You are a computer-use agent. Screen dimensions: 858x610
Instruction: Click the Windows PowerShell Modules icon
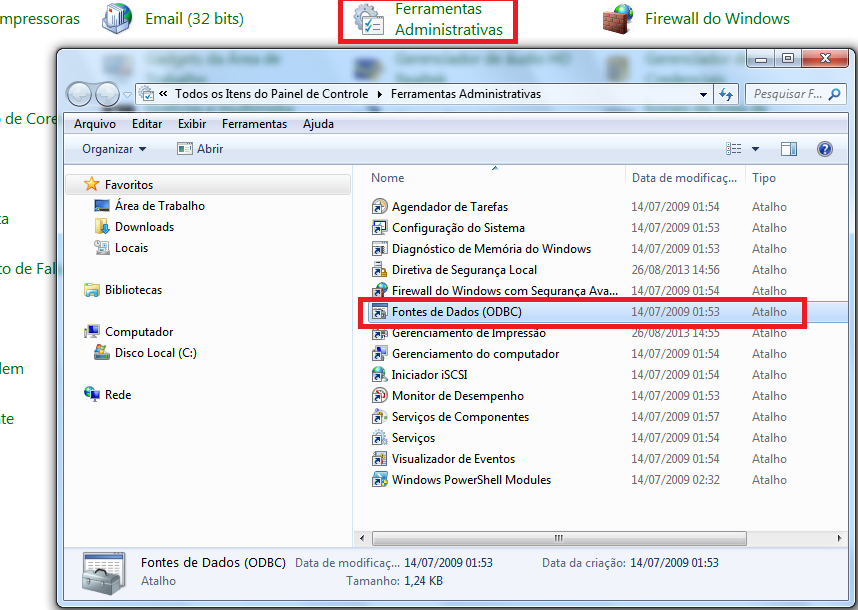(379, 480)
